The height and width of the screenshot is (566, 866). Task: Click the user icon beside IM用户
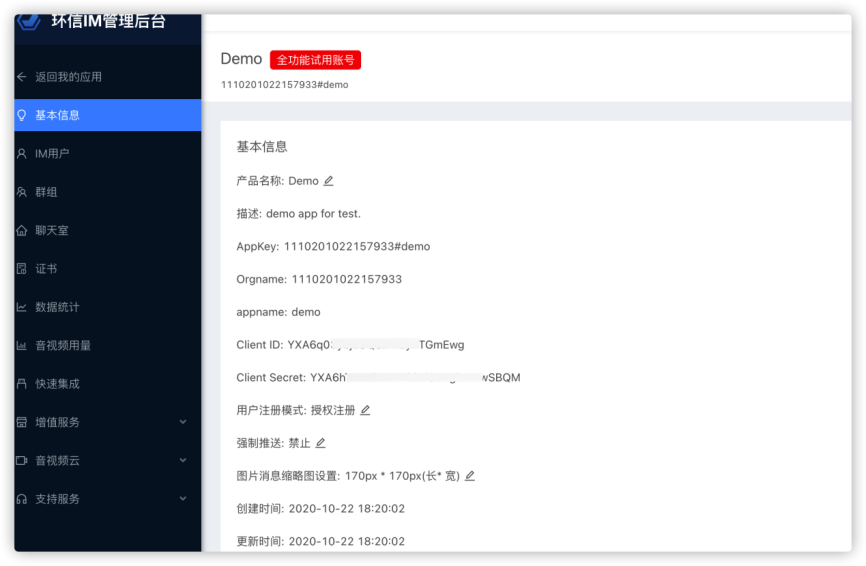tap(22, 154)
